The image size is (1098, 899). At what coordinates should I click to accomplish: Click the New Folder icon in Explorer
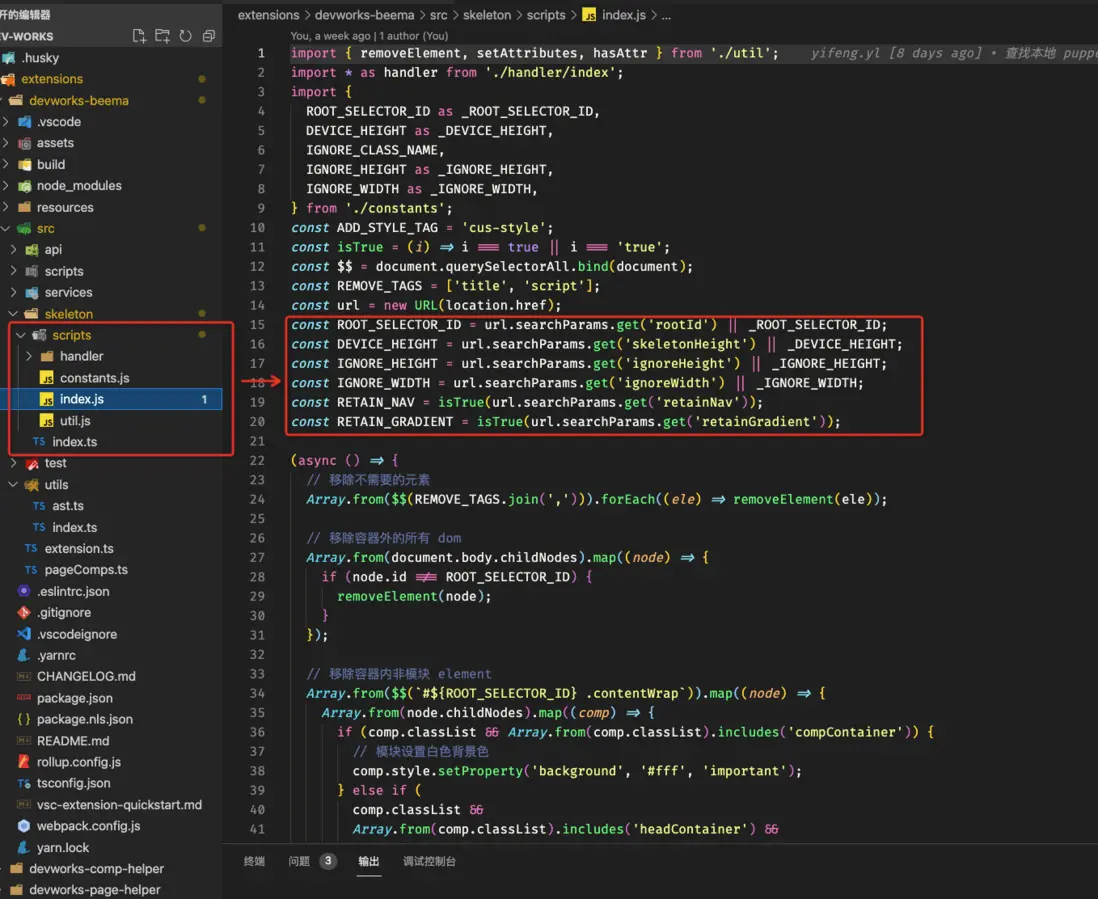163,36
